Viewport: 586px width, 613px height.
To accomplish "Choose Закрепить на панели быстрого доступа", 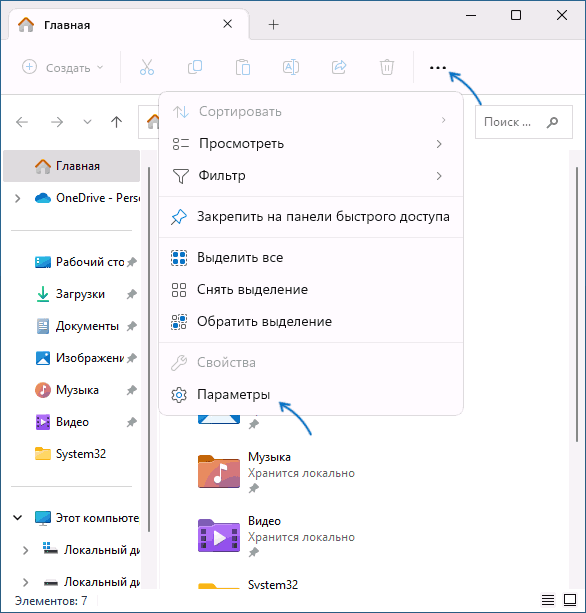I will coord(311,217).
